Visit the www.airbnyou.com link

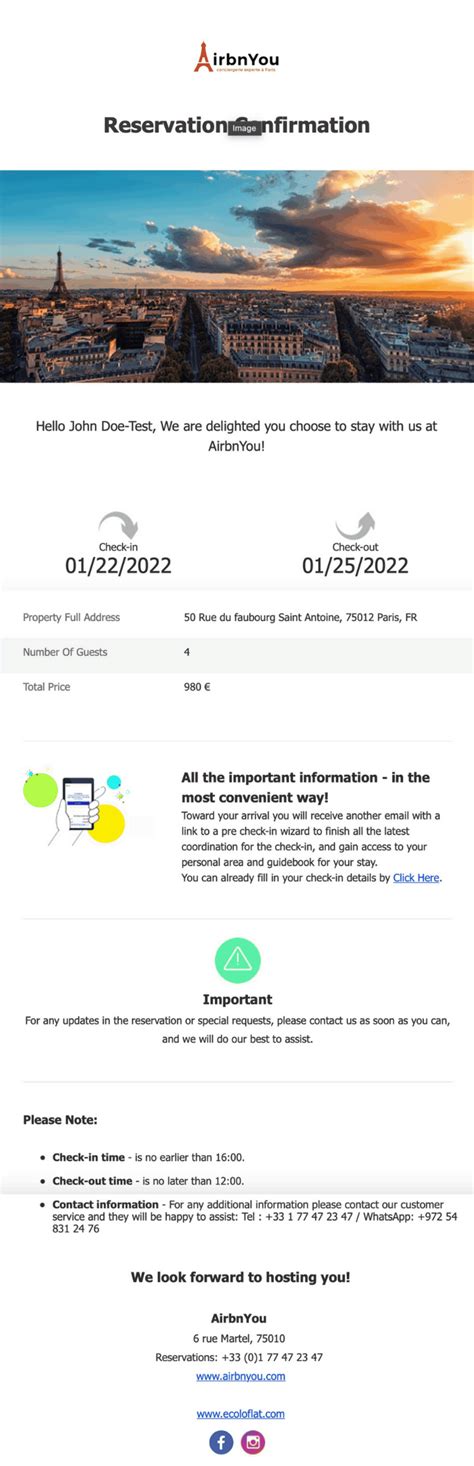click(240, 1376)
